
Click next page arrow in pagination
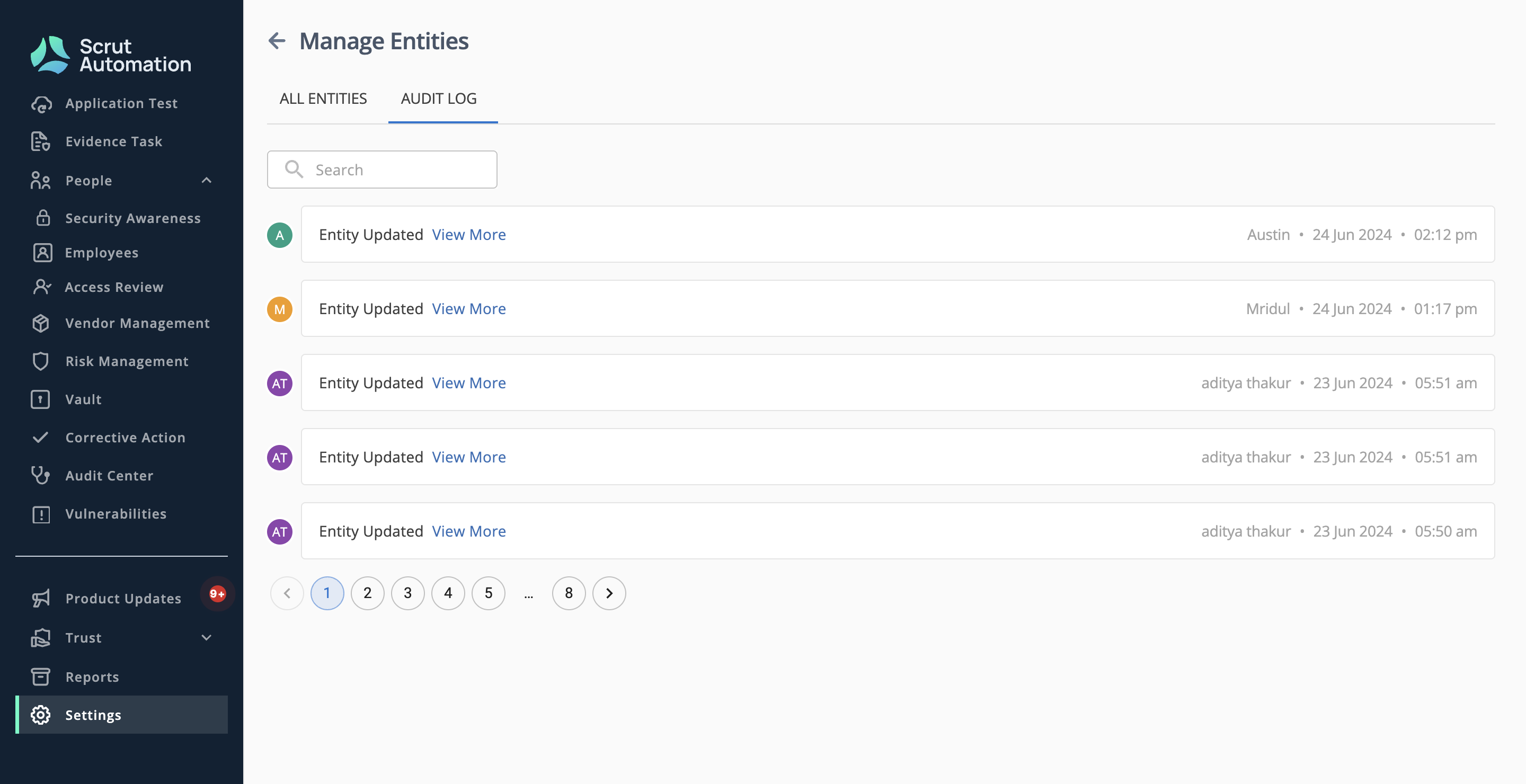point(609,593)
